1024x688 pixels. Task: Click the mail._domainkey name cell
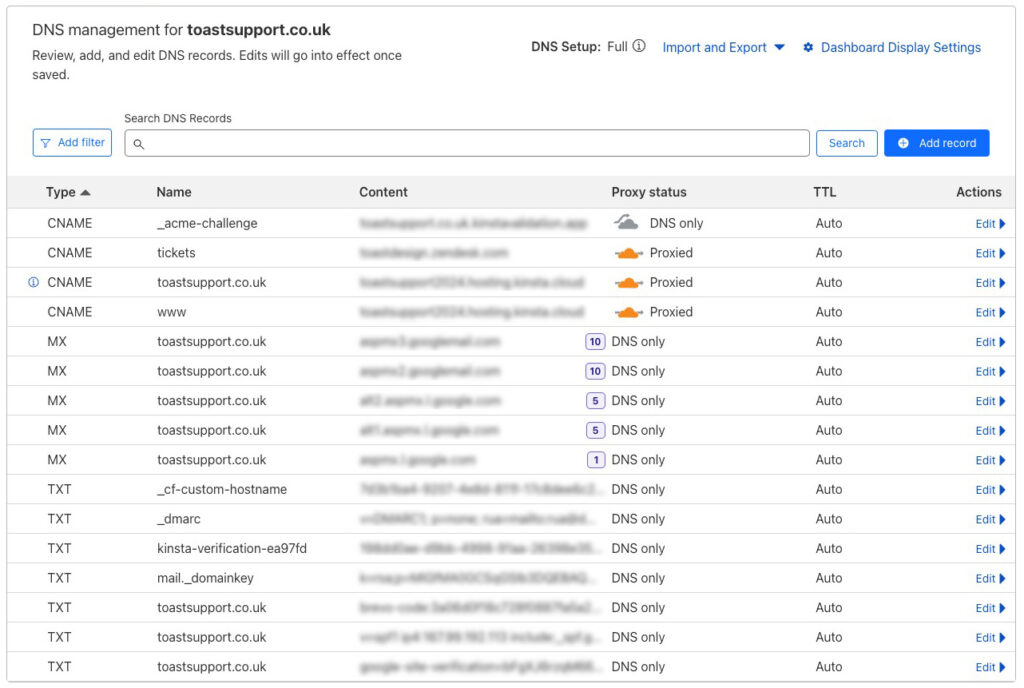tap(205, 578)
